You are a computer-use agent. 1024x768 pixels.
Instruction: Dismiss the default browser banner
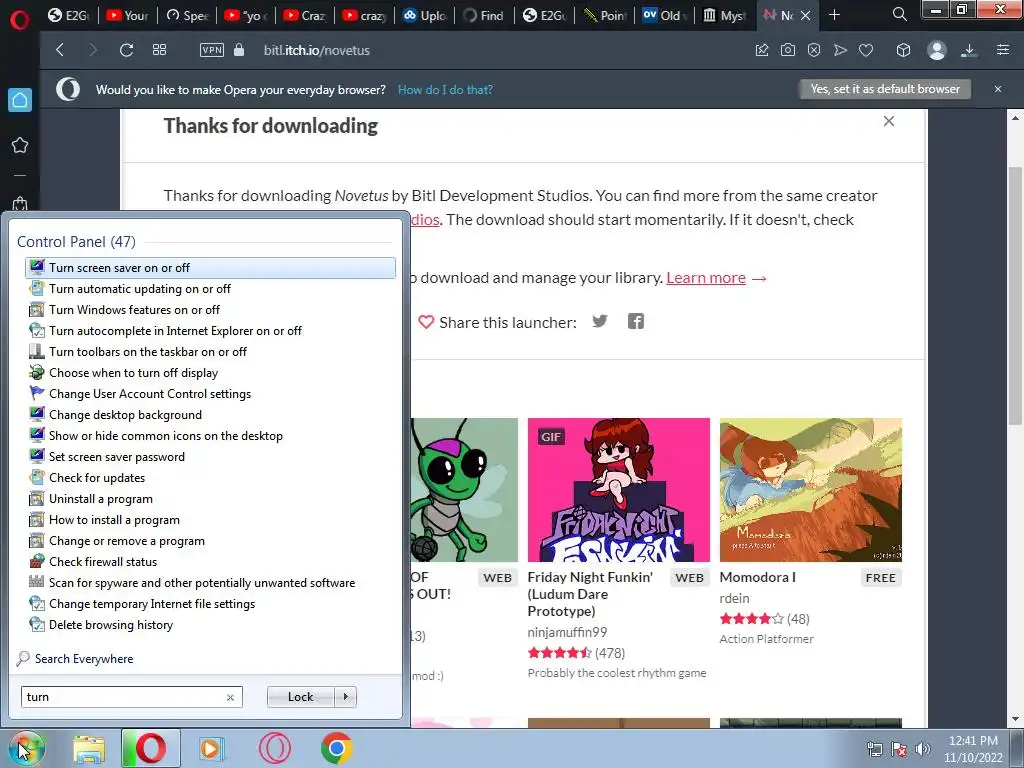pos(998,89)
